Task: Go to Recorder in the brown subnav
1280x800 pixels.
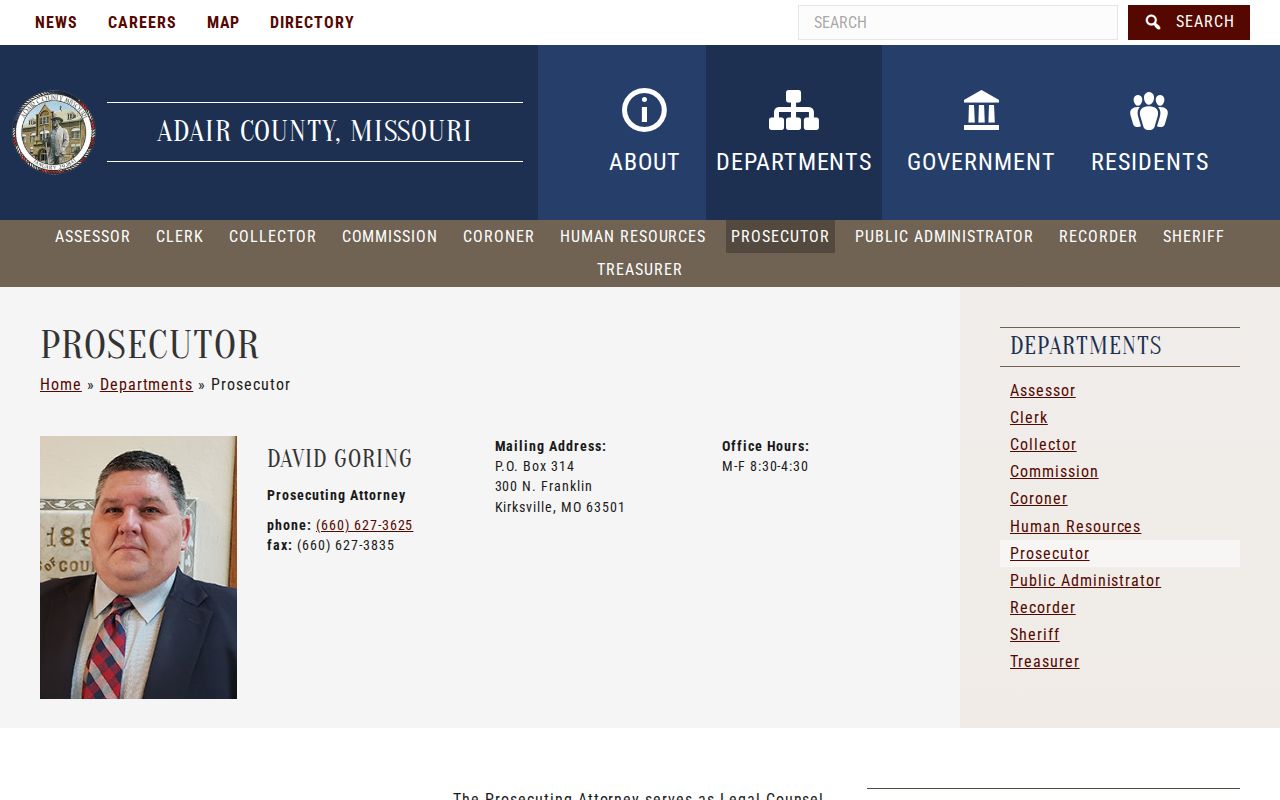Action: point(1098,236)
